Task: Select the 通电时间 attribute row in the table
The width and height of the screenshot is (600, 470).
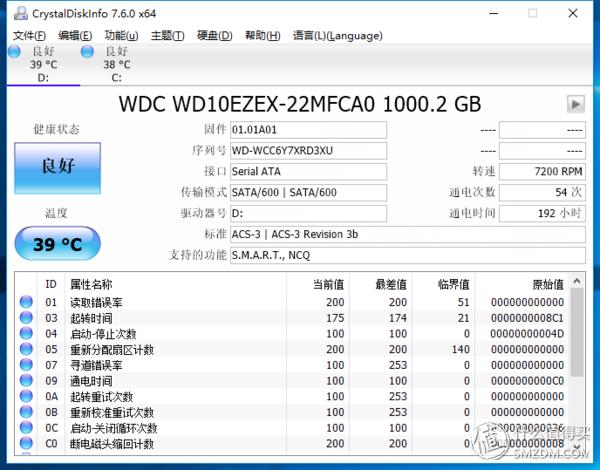Action: (292, 381)
